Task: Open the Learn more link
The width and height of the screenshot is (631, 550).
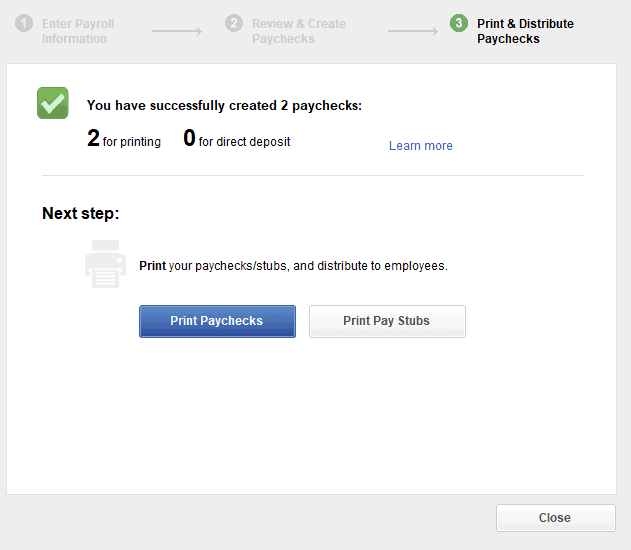Action: (421, 146)
